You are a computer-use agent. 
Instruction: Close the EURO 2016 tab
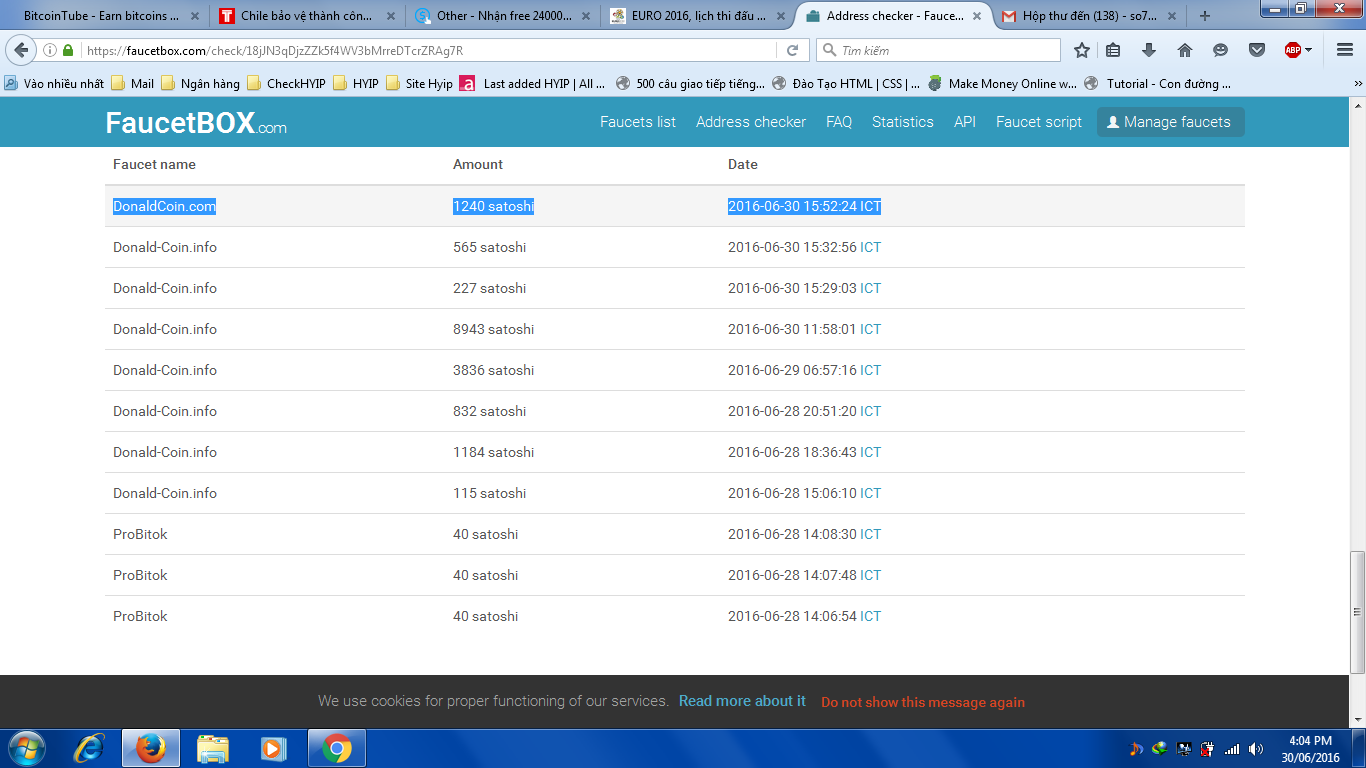781,16
